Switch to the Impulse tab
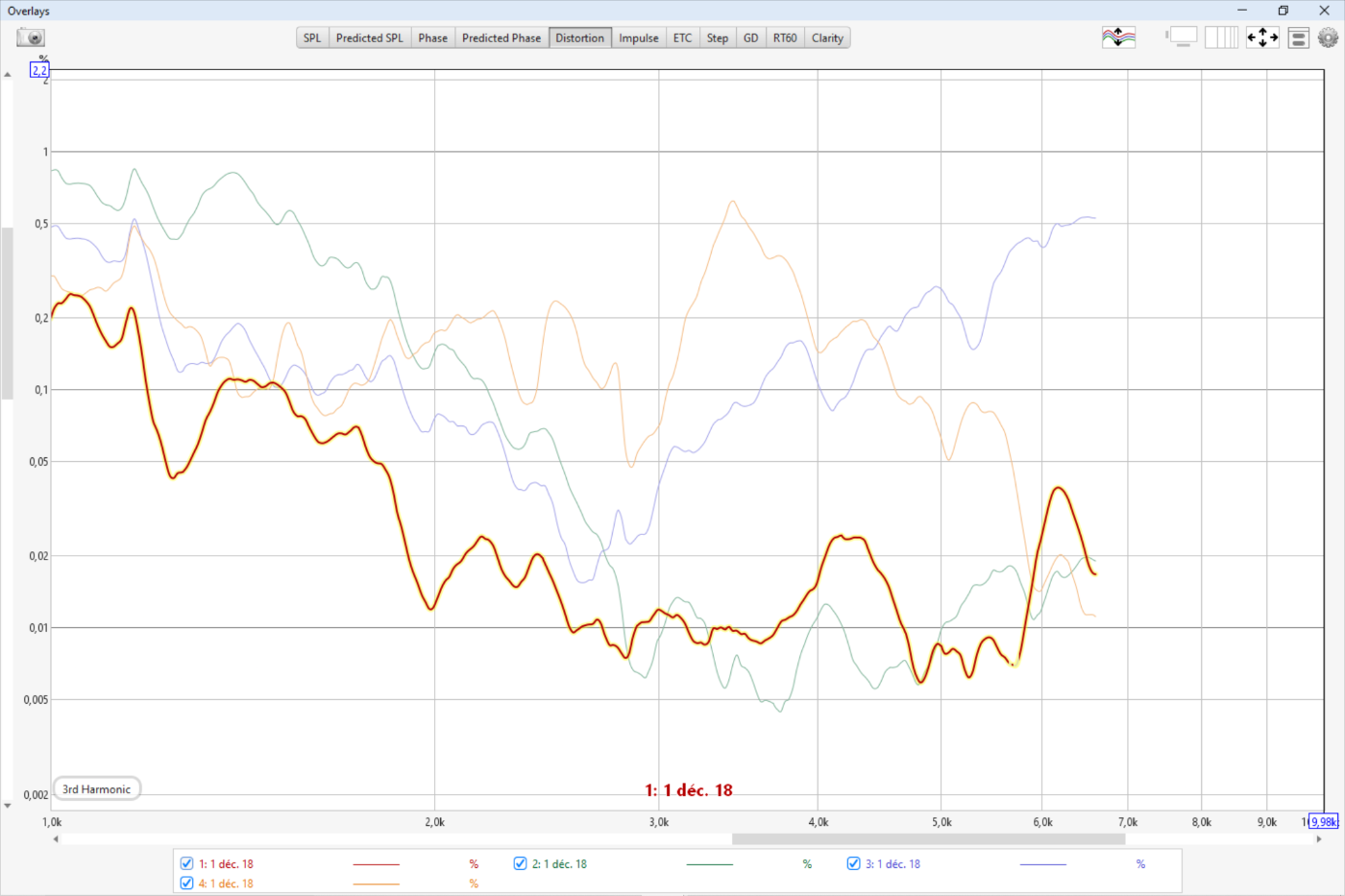This screenshot has height=896, width=1345. (x=638, y=38)
